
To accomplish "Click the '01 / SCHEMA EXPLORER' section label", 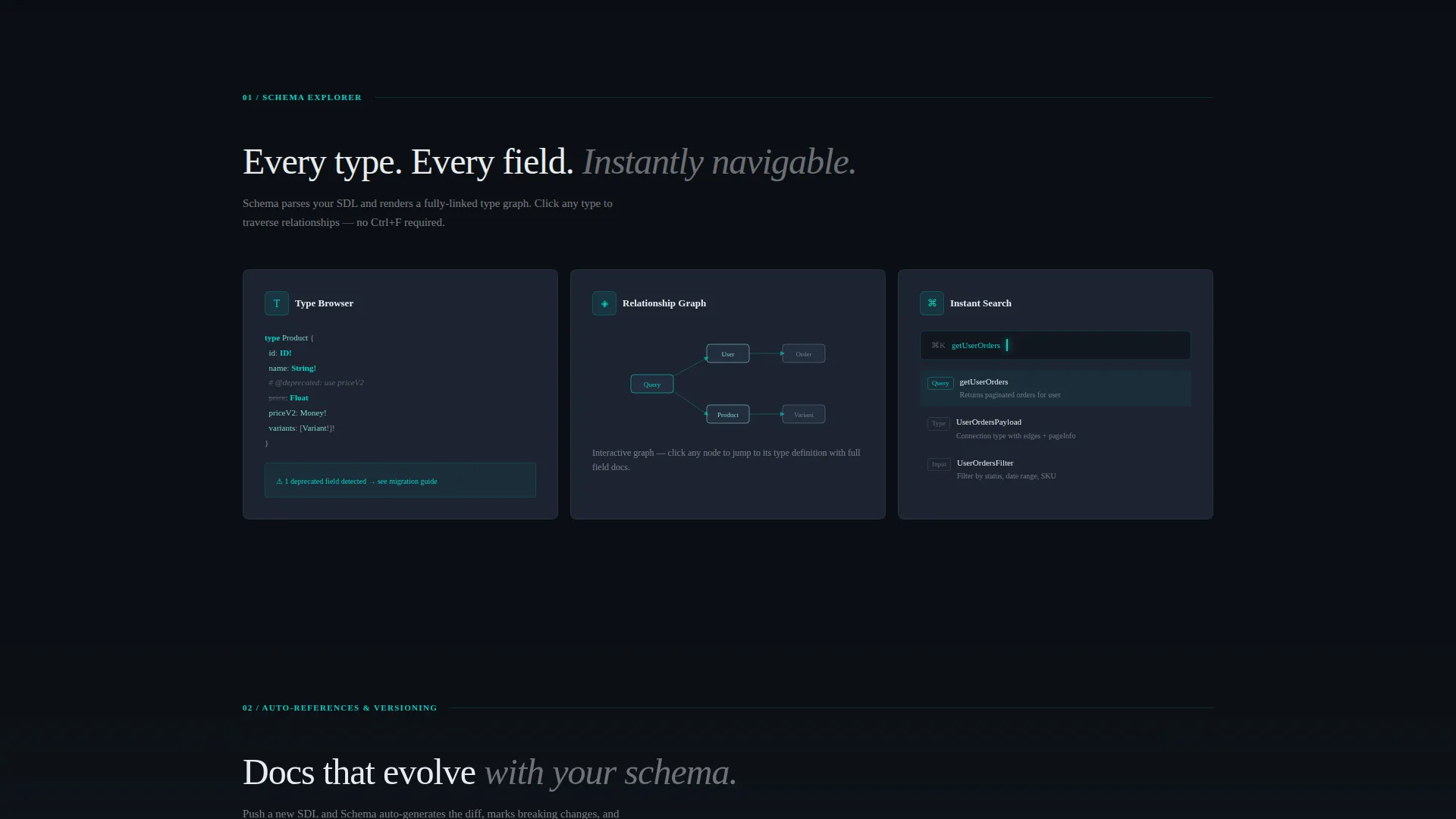I will click(302, 98).
